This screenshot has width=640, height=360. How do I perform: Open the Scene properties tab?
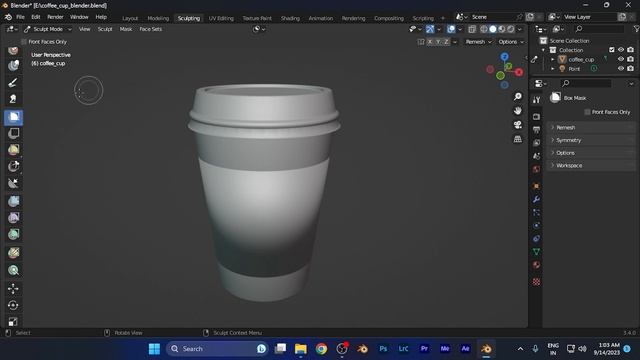(536, 156)
